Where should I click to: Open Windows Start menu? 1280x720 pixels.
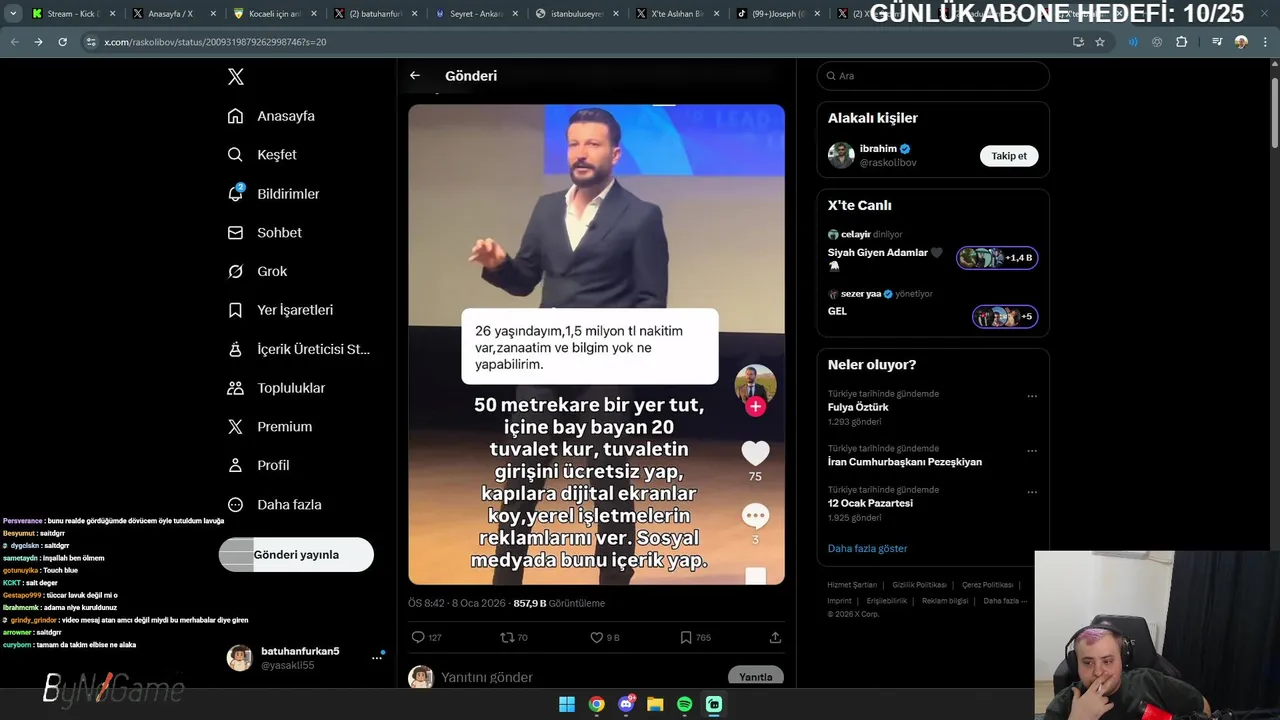point(567,704)
